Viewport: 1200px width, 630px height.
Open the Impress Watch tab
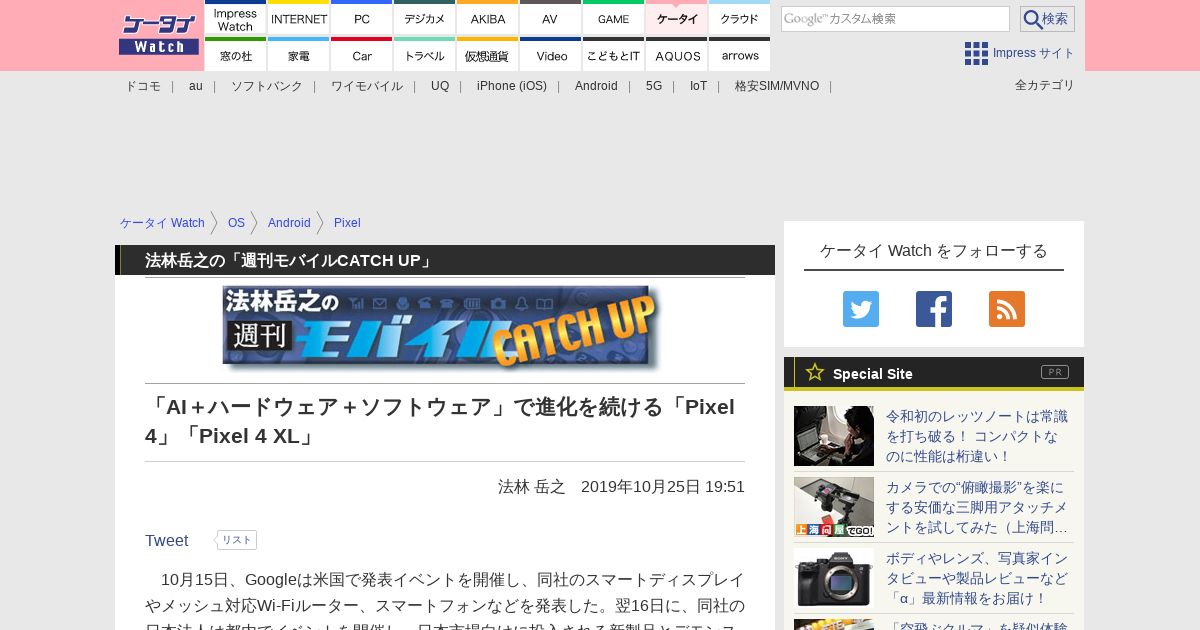tap(236, 19)
